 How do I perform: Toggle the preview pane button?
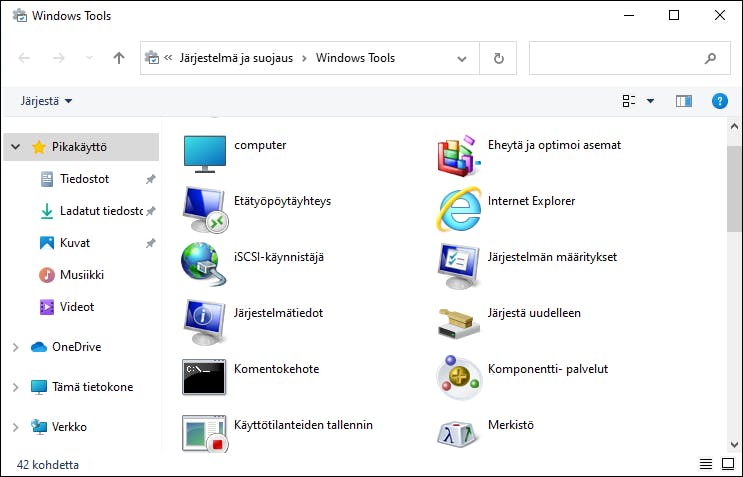click(x=683, y=101)
